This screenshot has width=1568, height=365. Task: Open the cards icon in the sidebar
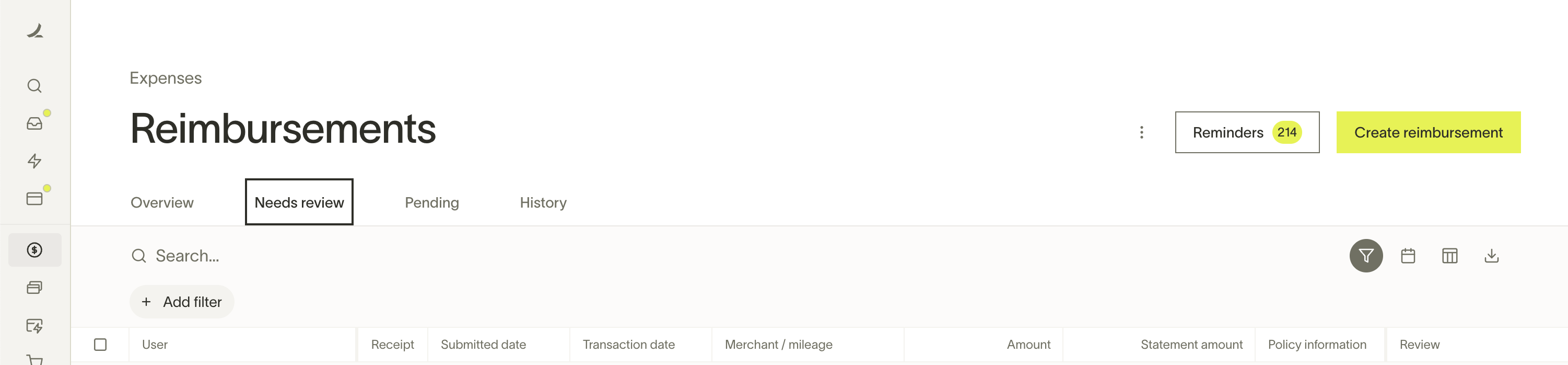coord(34,199)
